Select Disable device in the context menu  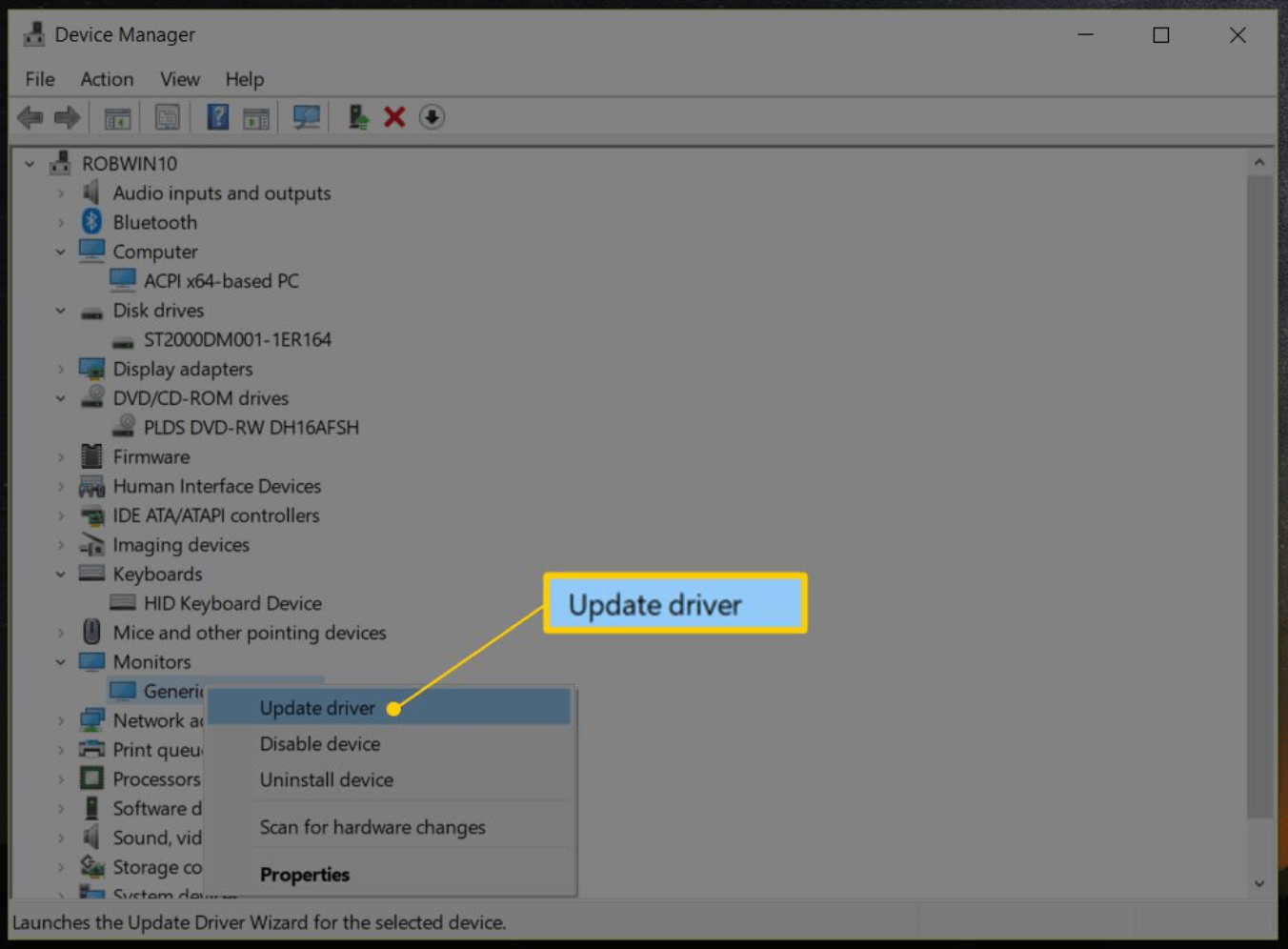320,744
